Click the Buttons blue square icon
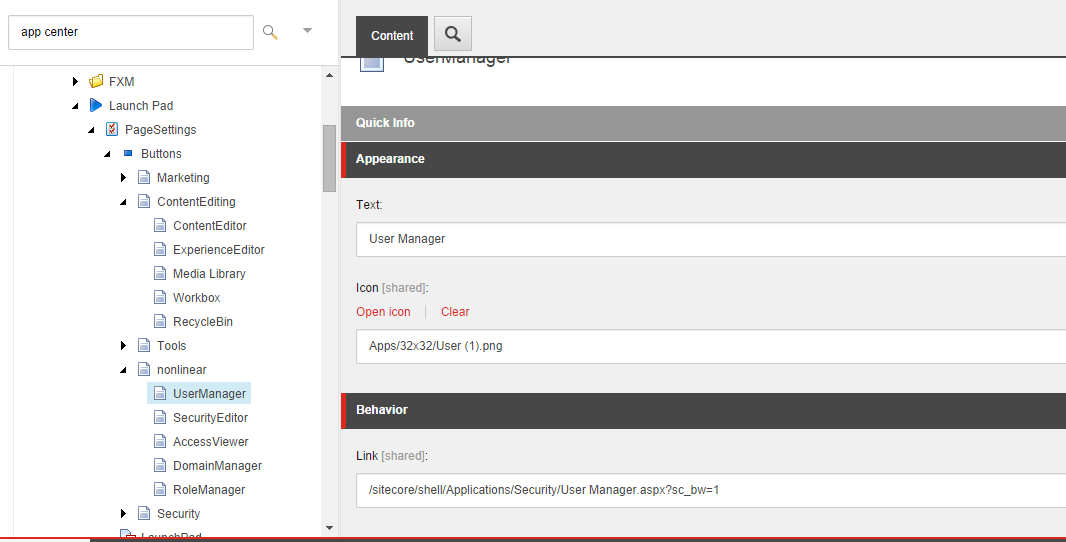 click(x=128, y=154)
